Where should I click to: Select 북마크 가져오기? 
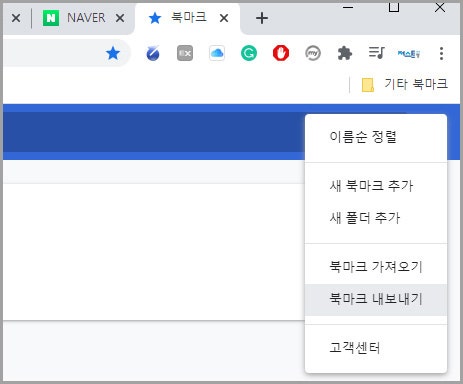coord(376,267)
